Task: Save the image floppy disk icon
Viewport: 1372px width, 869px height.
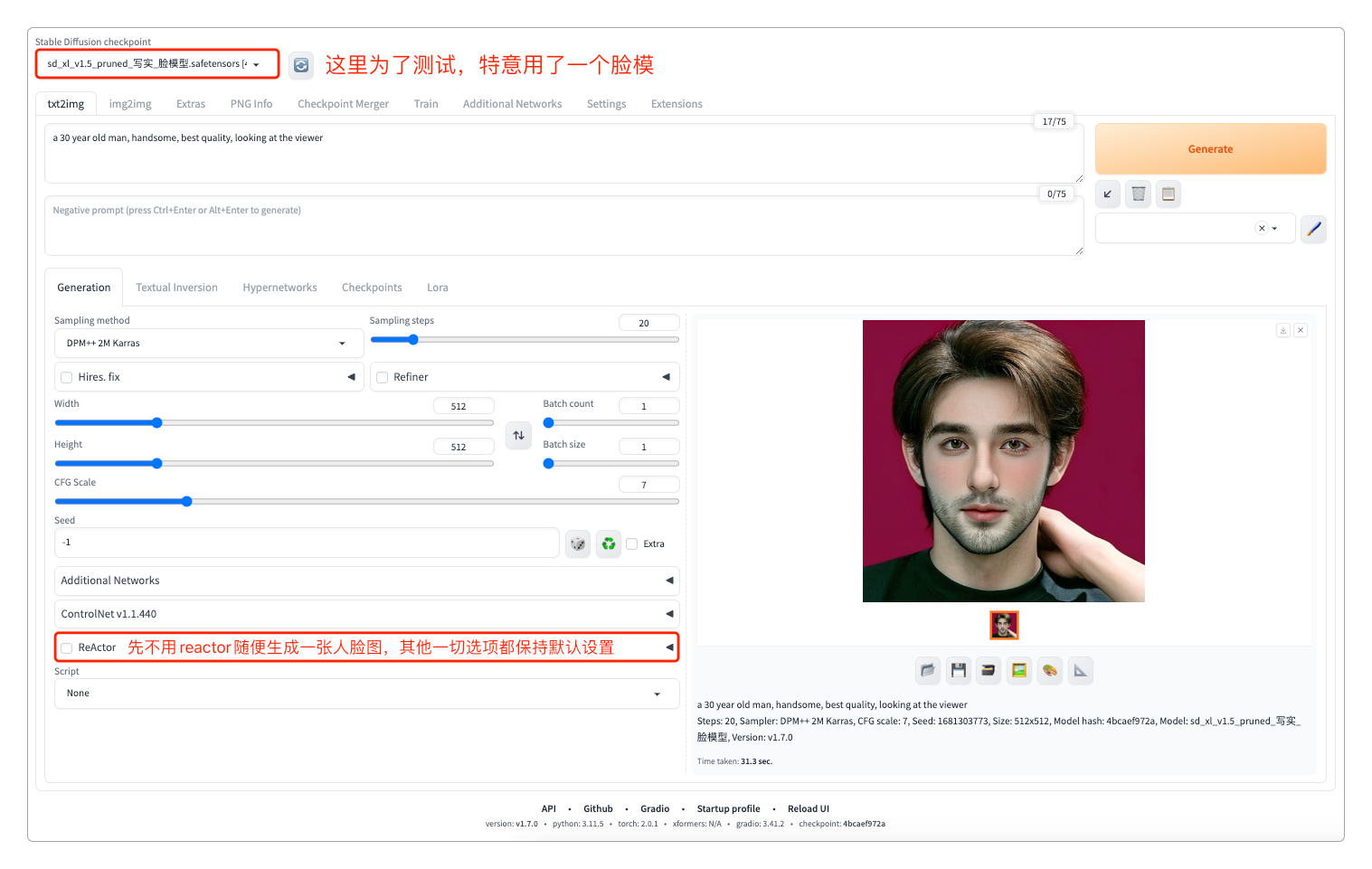Action: pyautogui.click(x=959, y=670)
